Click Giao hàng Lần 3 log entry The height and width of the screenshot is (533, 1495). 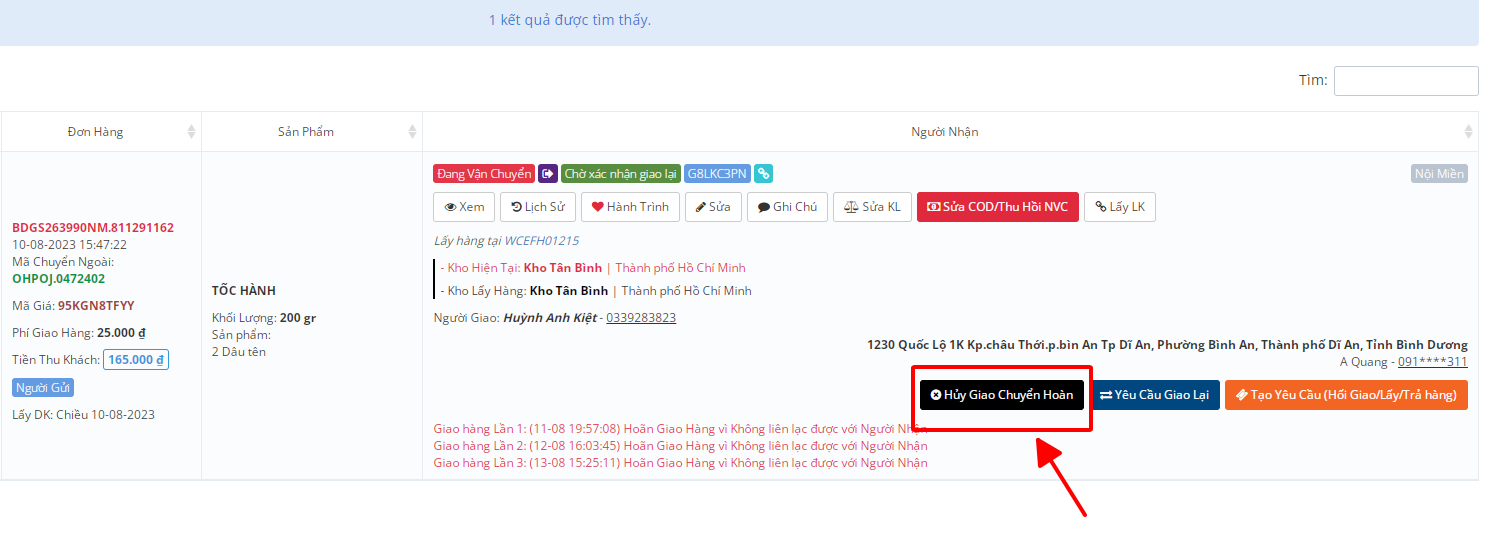tap(680, 463)
